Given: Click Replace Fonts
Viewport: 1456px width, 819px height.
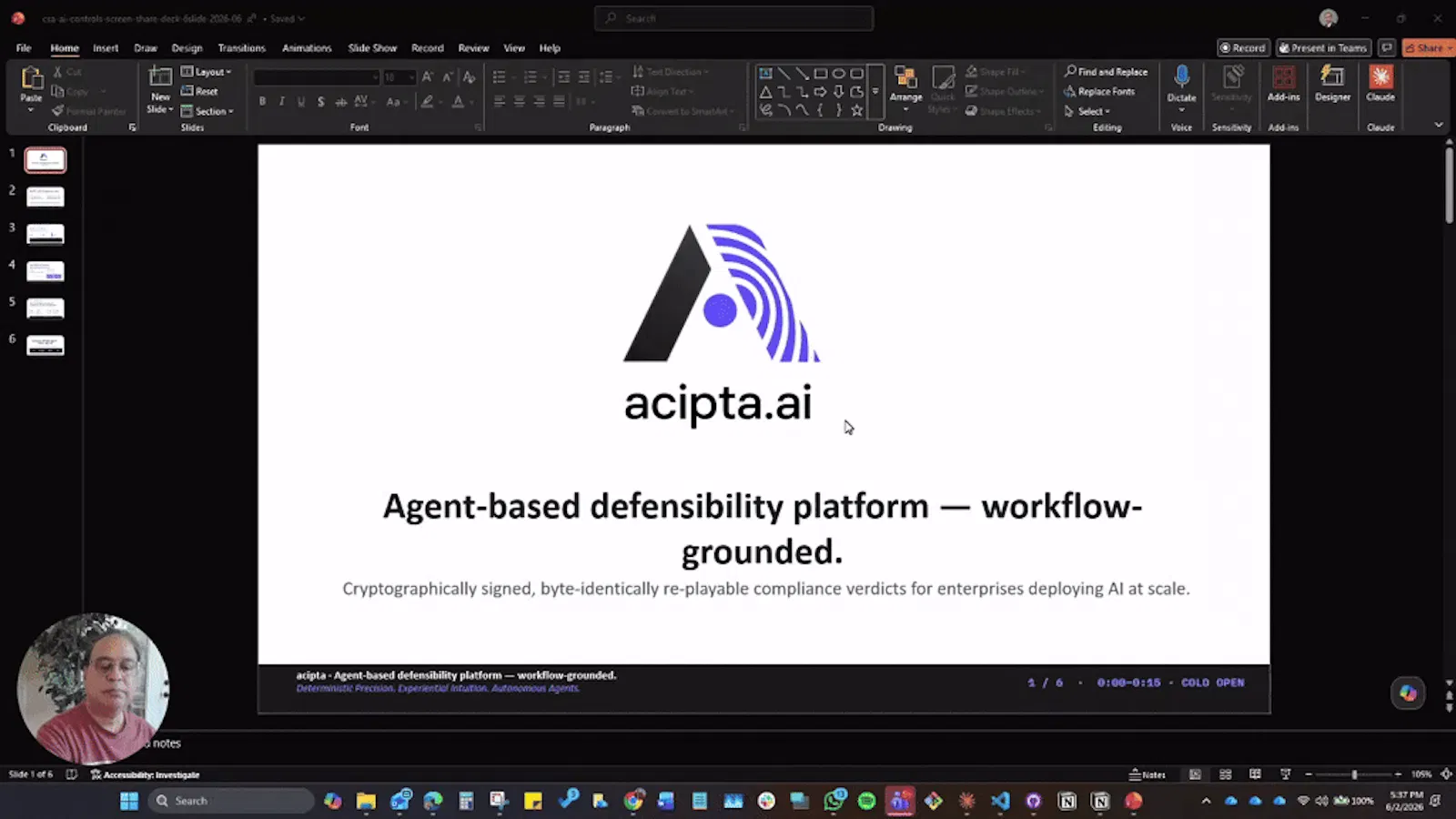Looking at the screenshot, I should [1099, 91].
